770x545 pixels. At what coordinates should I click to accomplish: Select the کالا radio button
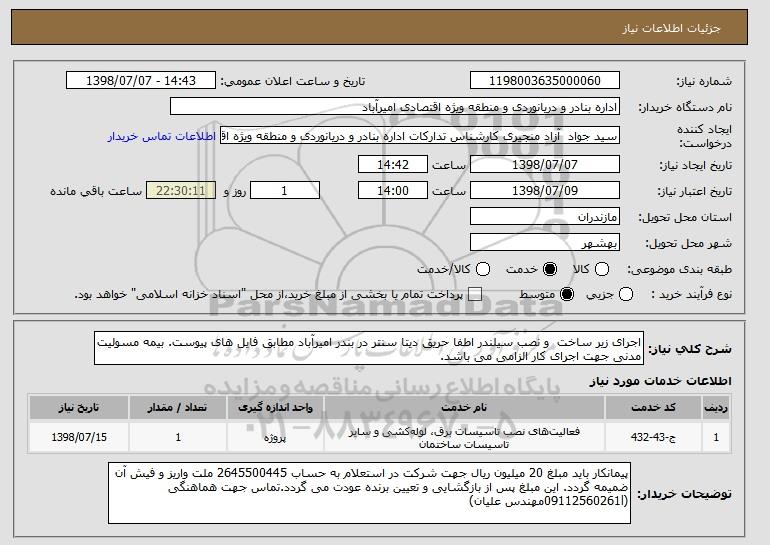pos(602,269)
